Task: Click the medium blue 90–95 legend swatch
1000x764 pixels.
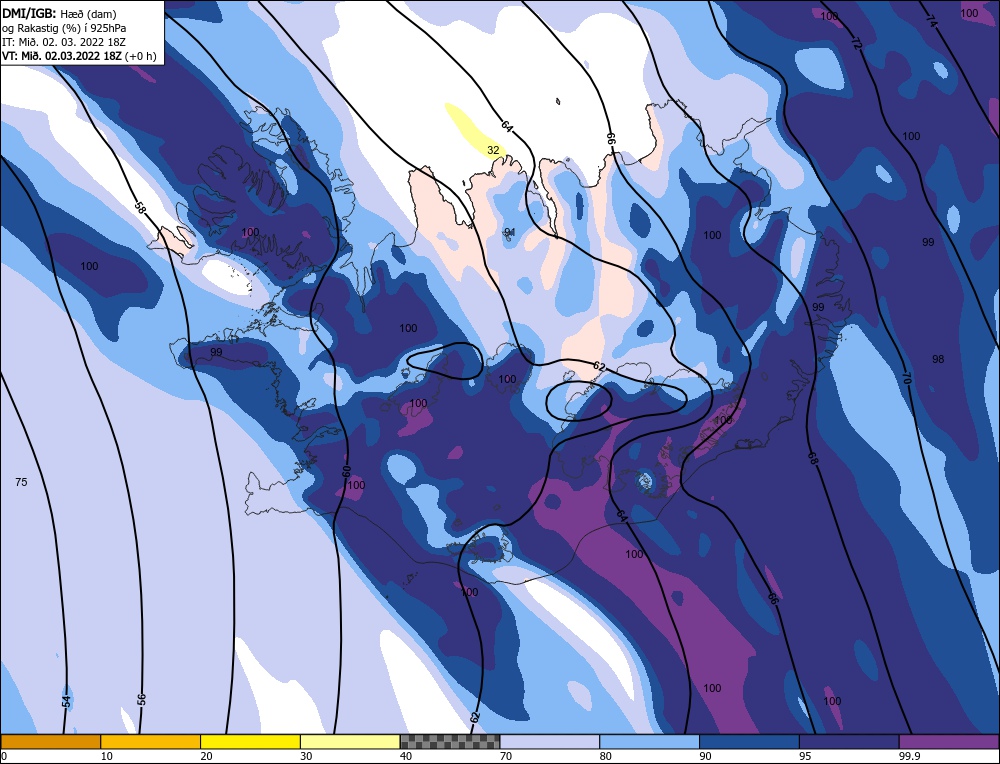Action: click(x=749, y=742)
